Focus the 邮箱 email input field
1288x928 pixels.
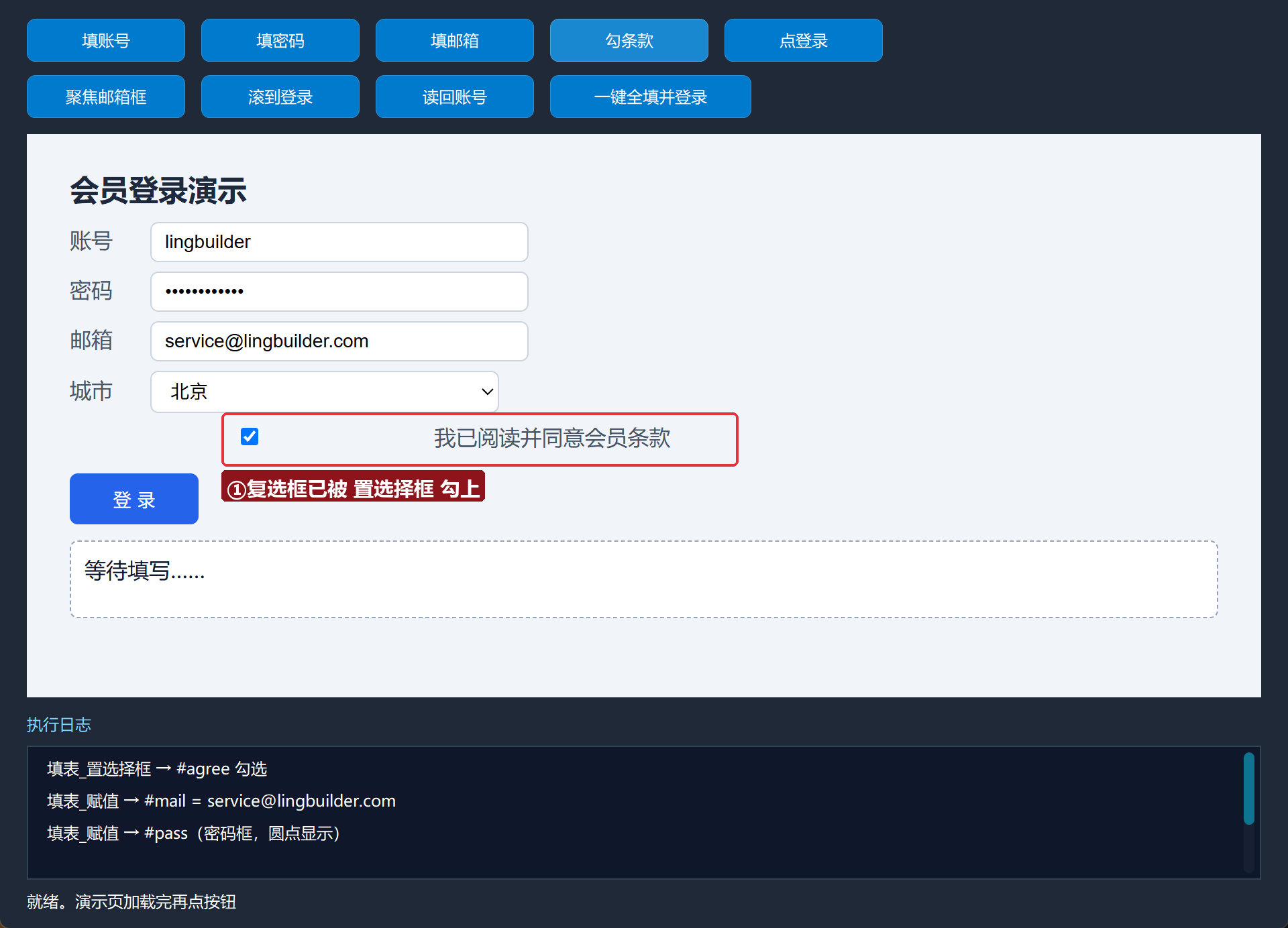[339, 341]
